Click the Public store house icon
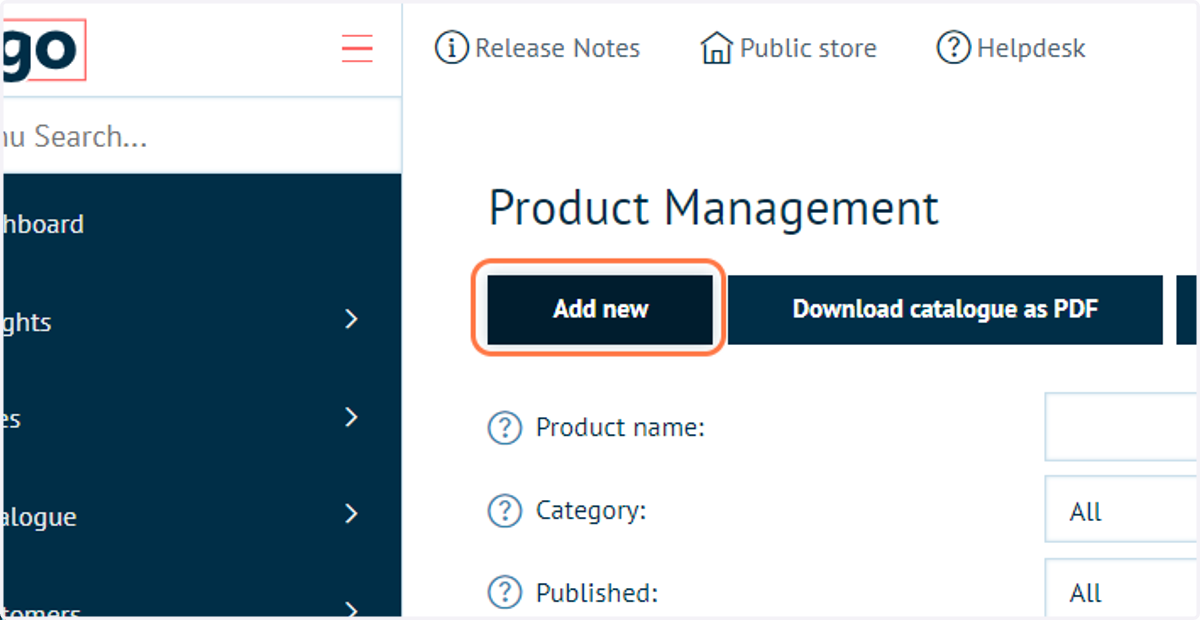 click(x=717, y=48)
